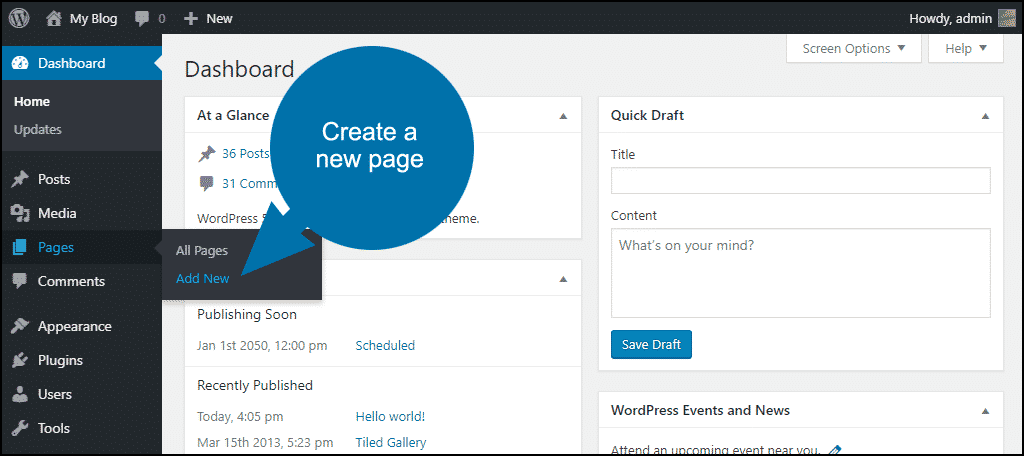The image size is (1024, 456).
Task: Collapse WordPress Events and News panel
Action: (985, 412)
